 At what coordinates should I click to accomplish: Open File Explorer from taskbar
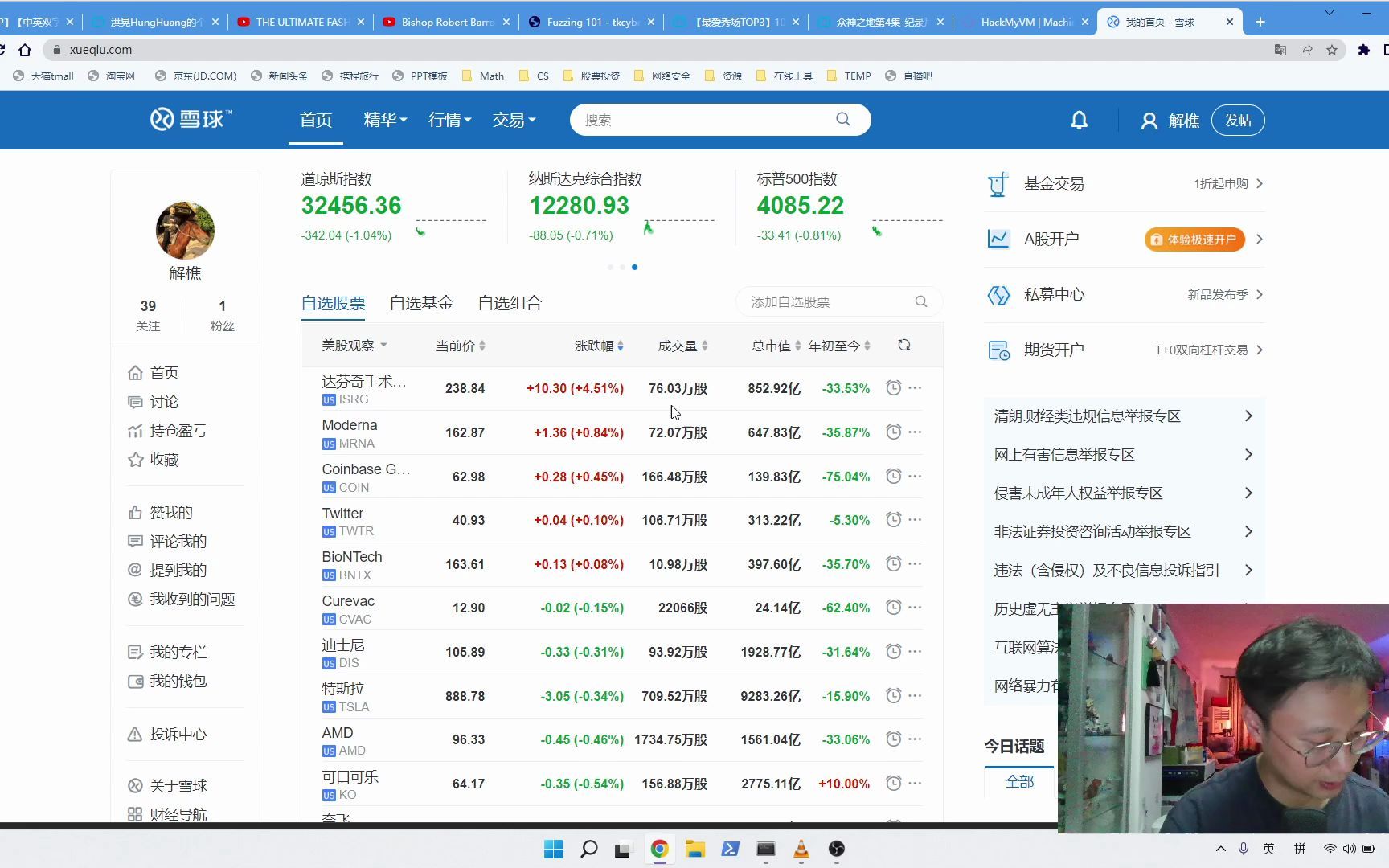tap(694, 849)
